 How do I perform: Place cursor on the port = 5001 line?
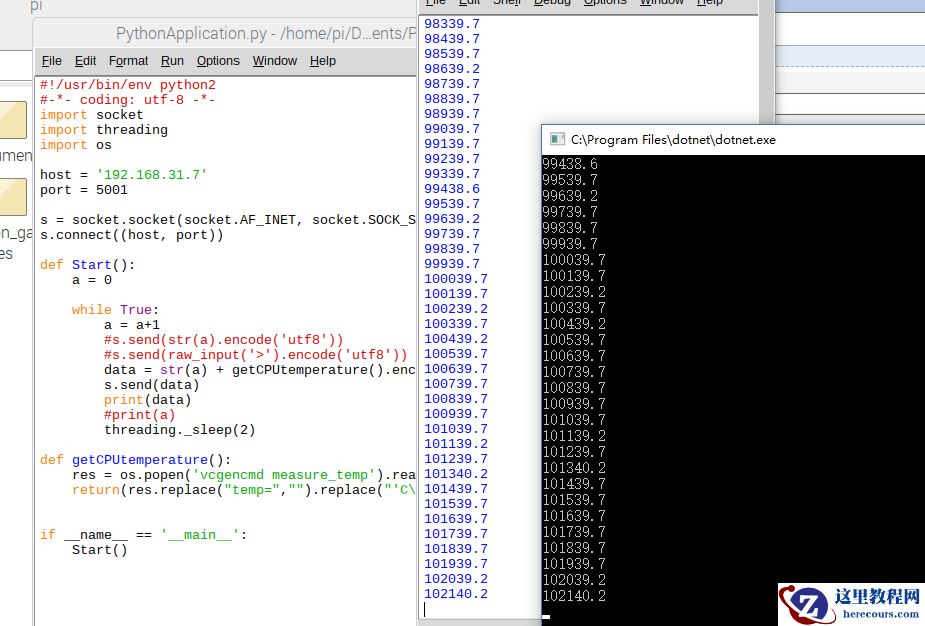84,190
